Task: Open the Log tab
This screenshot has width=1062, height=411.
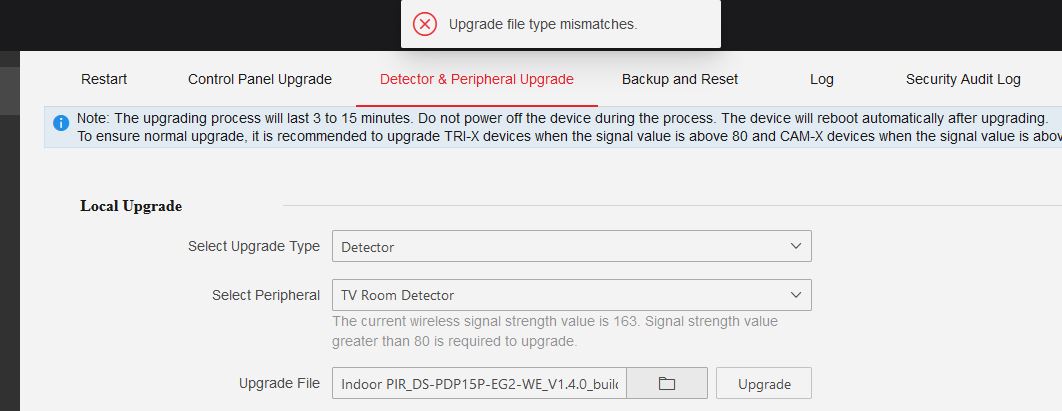Action: pyautogui.click(x=822, y=79)
